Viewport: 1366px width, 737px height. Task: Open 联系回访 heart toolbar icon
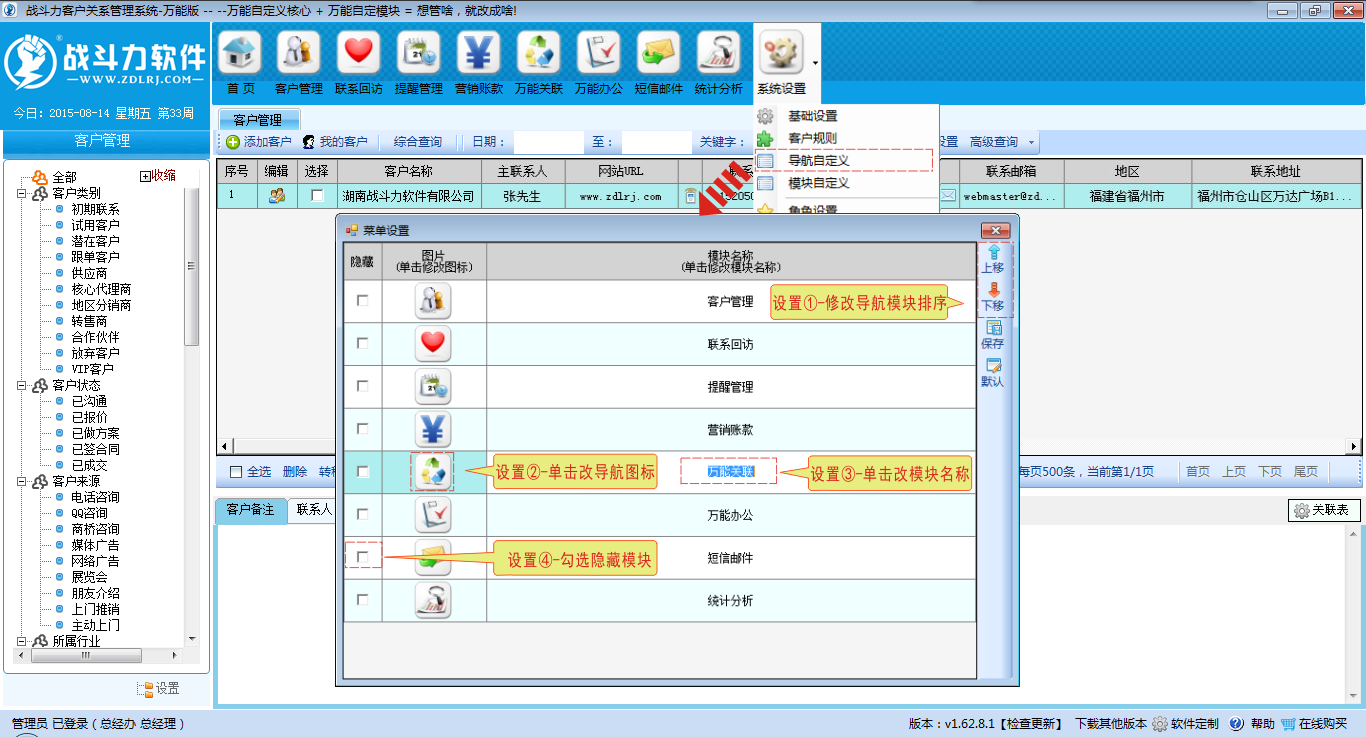click(359, 53)
